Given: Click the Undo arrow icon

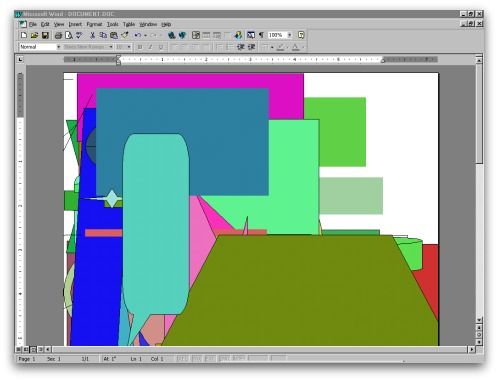Looking at the screenshot, I should pyautogui.click(x=138, y=35).
